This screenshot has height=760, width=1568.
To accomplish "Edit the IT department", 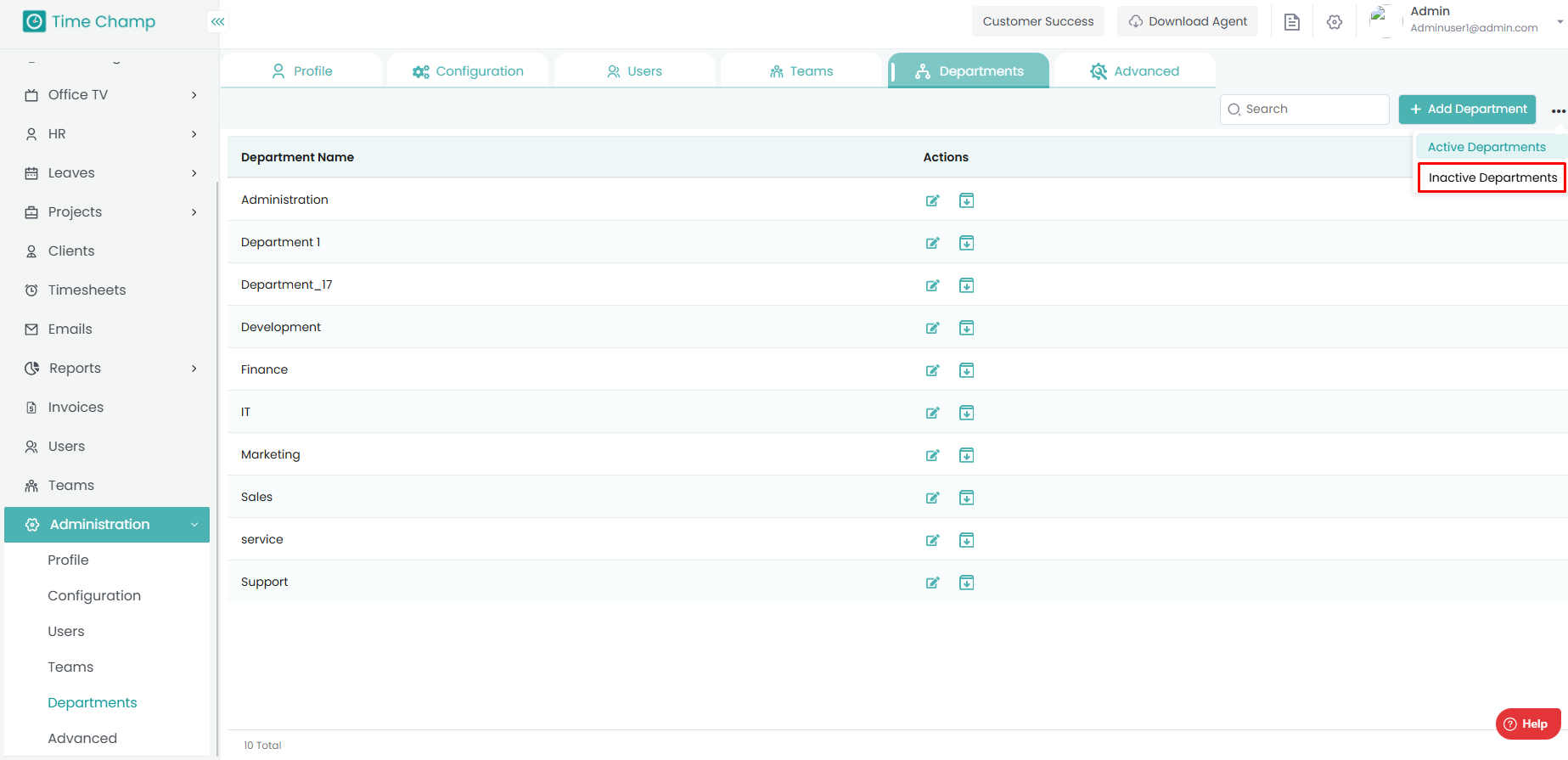I will click(932, 413).
